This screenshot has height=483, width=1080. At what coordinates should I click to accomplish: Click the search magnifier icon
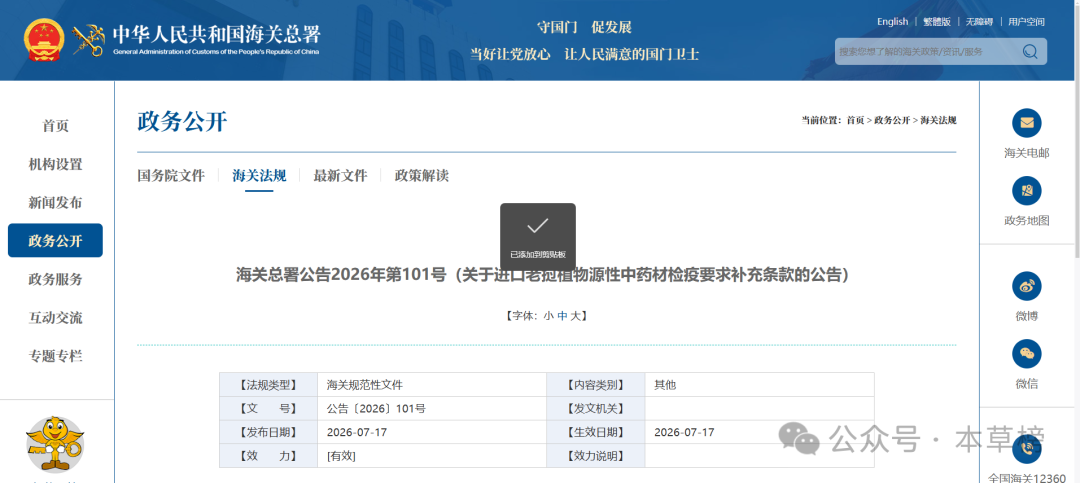click(1030, 52)
